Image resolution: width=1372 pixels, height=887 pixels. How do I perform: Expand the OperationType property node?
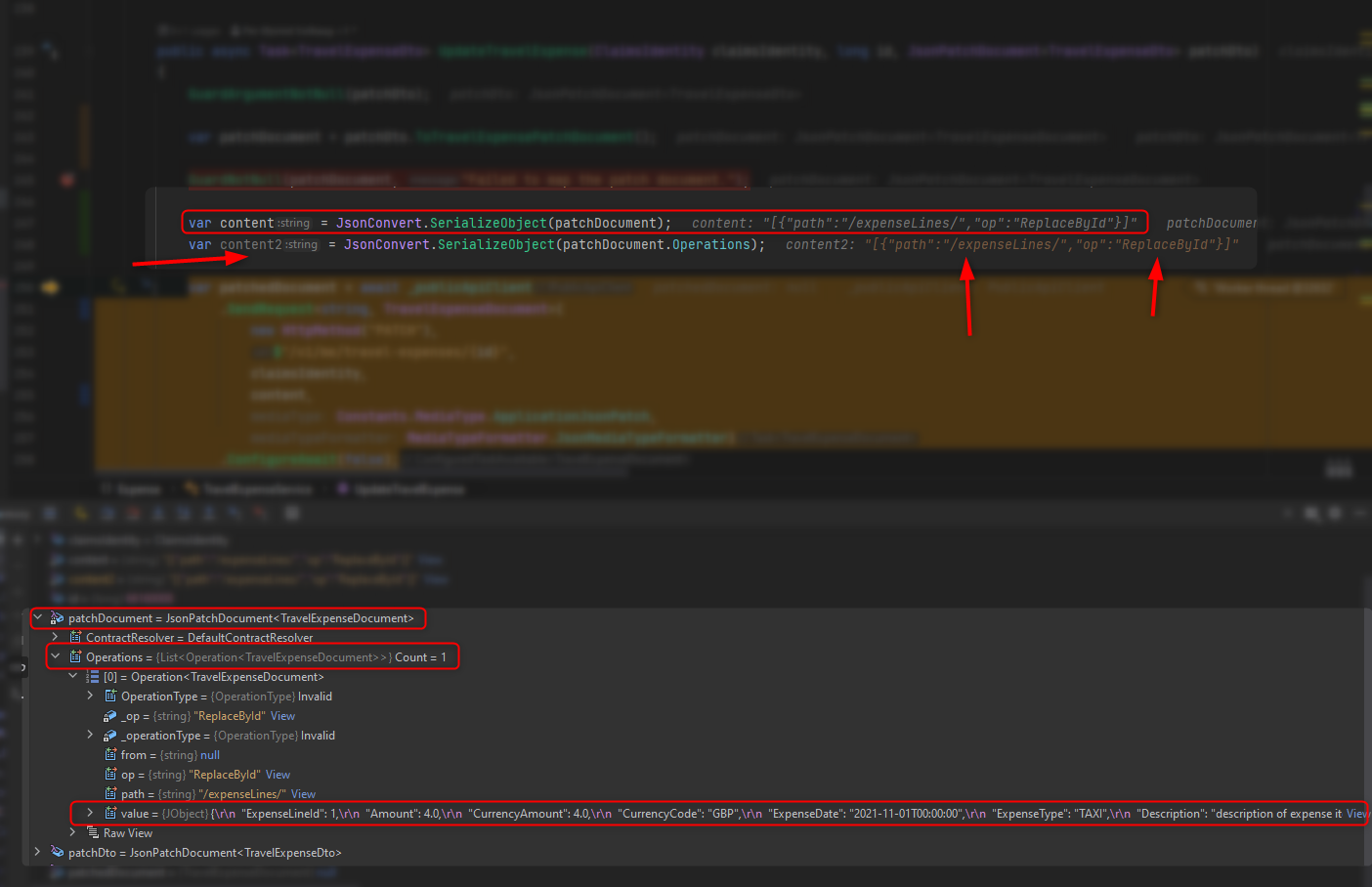coord(90,696)
